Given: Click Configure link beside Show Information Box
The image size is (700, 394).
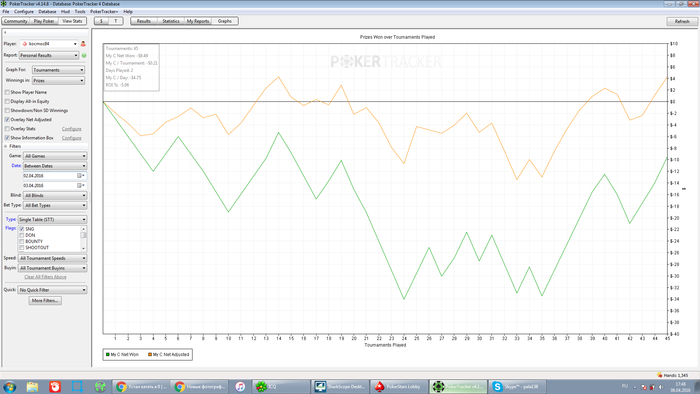Looking at the screenshot, I should (x=71, y=138).
